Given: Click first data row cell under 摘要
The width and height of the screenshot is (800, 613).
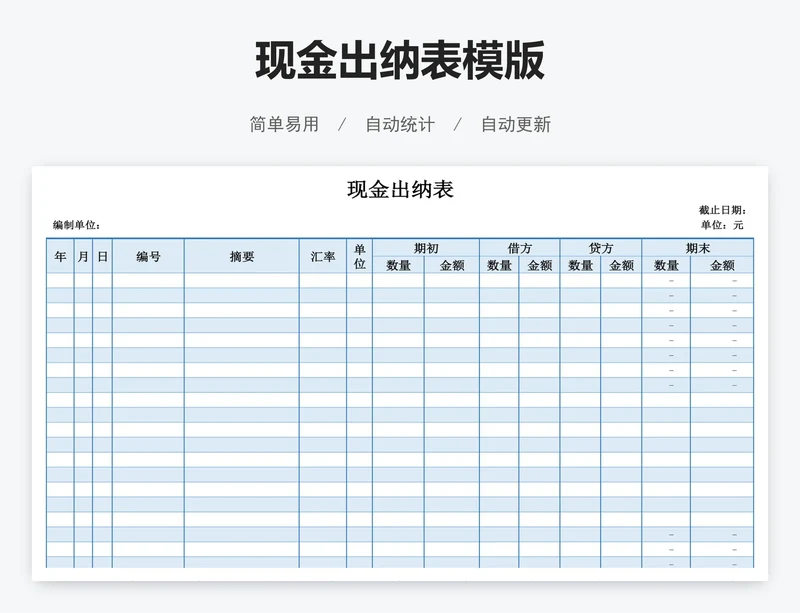Looking at the screenshot, I should [242, 281].
